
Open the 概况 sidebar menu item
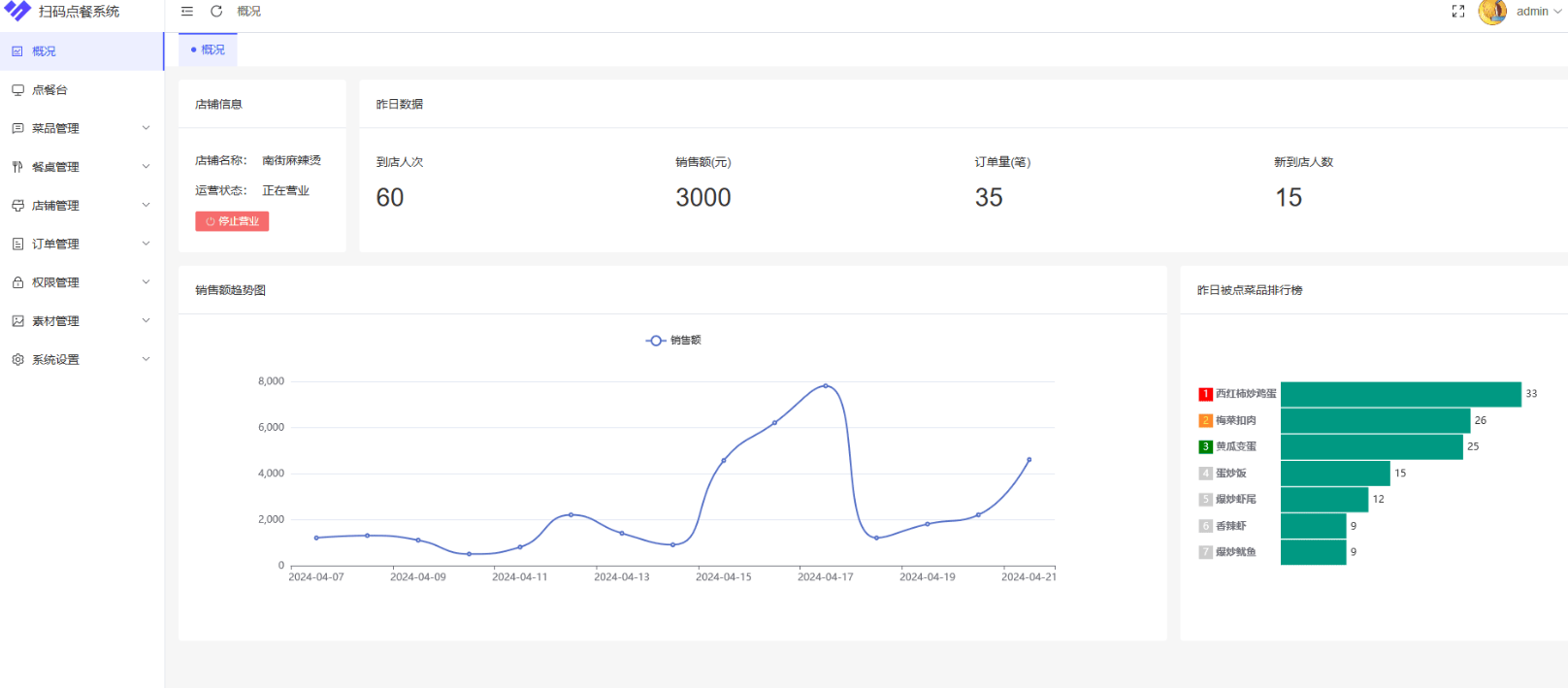point(44,51)
